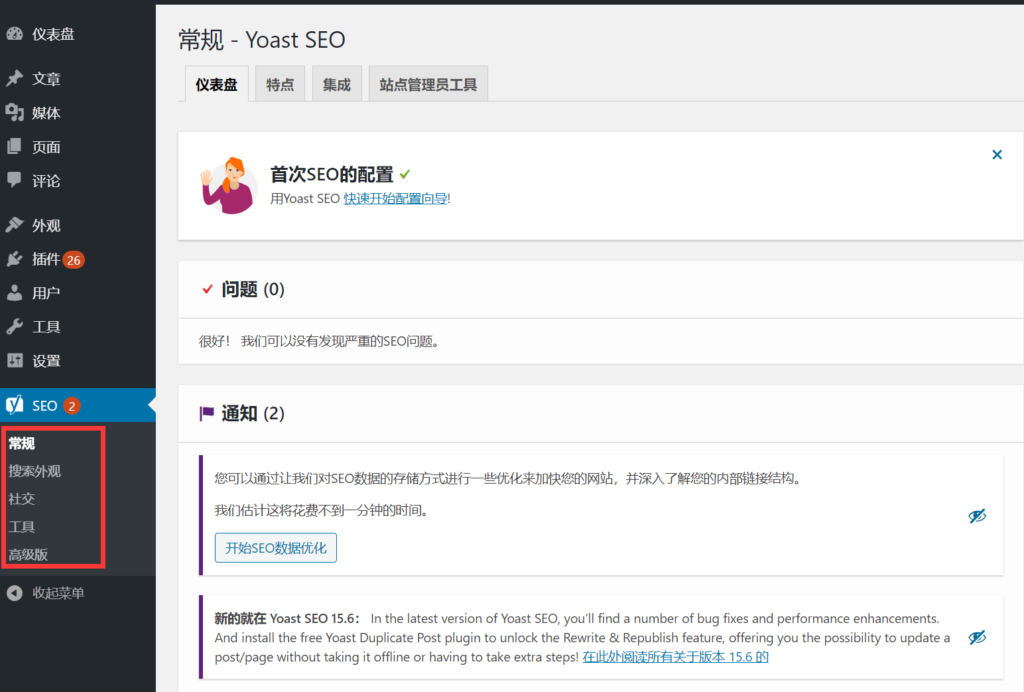Click the 收起菜单 collapse arrow icon
The image size is (1024, 692).
14,593
